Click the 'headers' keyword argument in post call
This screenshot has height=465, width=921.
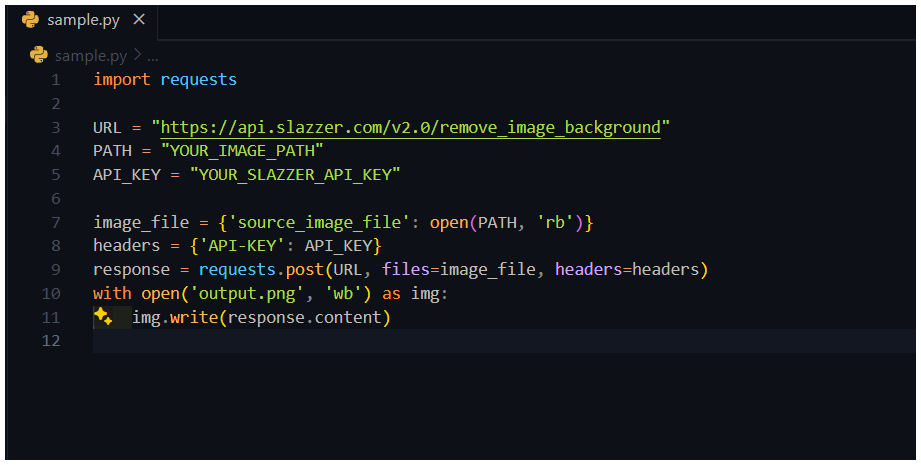[589, 269]
